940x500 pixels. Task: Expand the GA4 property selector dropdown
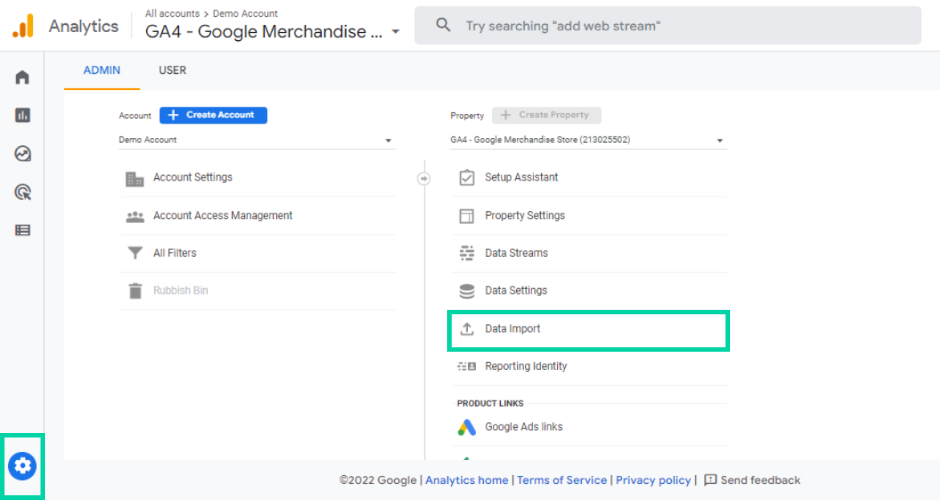click(588, 141)
